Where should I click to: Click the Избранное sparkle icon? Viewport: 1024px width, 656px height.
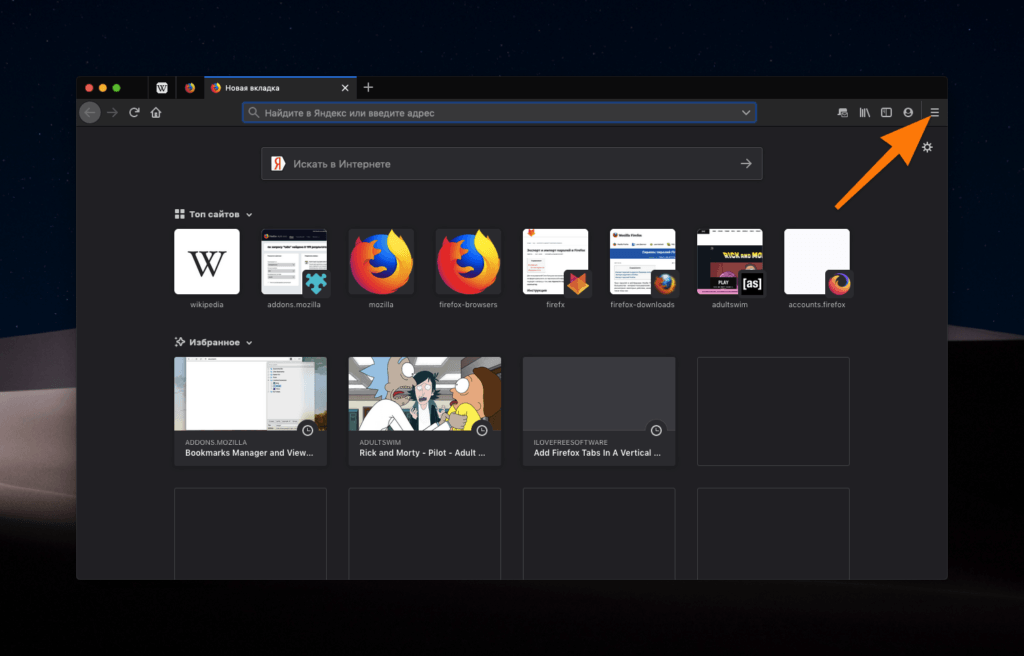(180, 342)
